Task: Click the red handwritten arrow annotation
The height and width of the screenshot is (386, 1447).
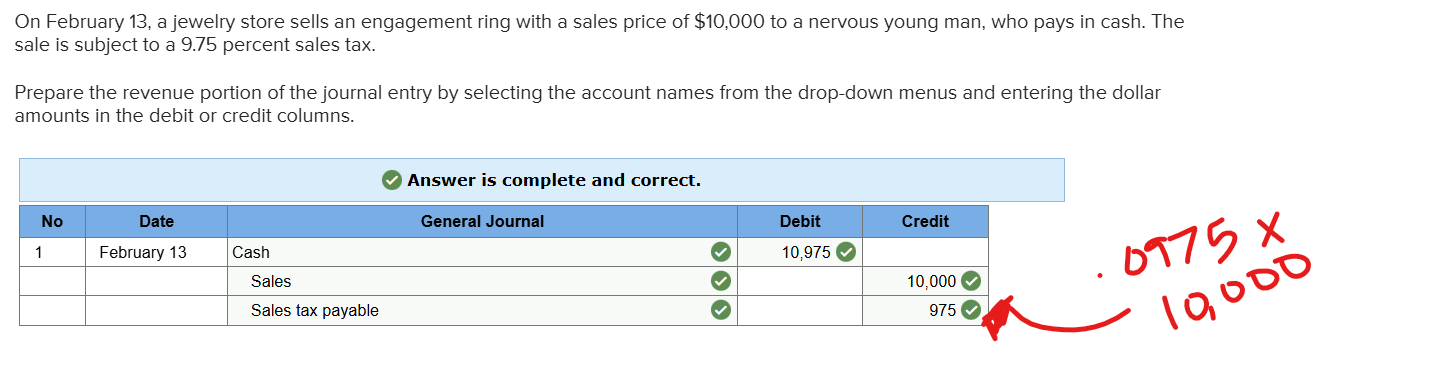Action: 1050,318
